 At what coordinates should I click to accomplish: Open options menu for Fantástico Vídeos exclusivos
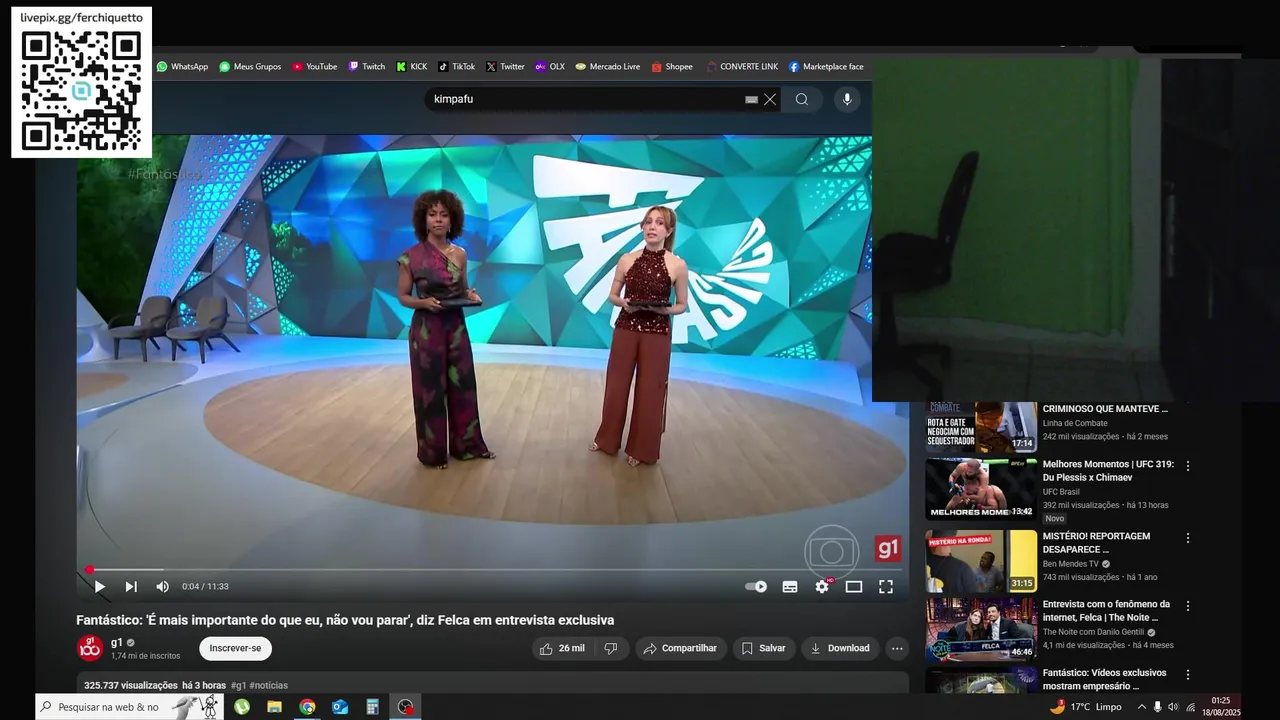tap(1188, 675)
